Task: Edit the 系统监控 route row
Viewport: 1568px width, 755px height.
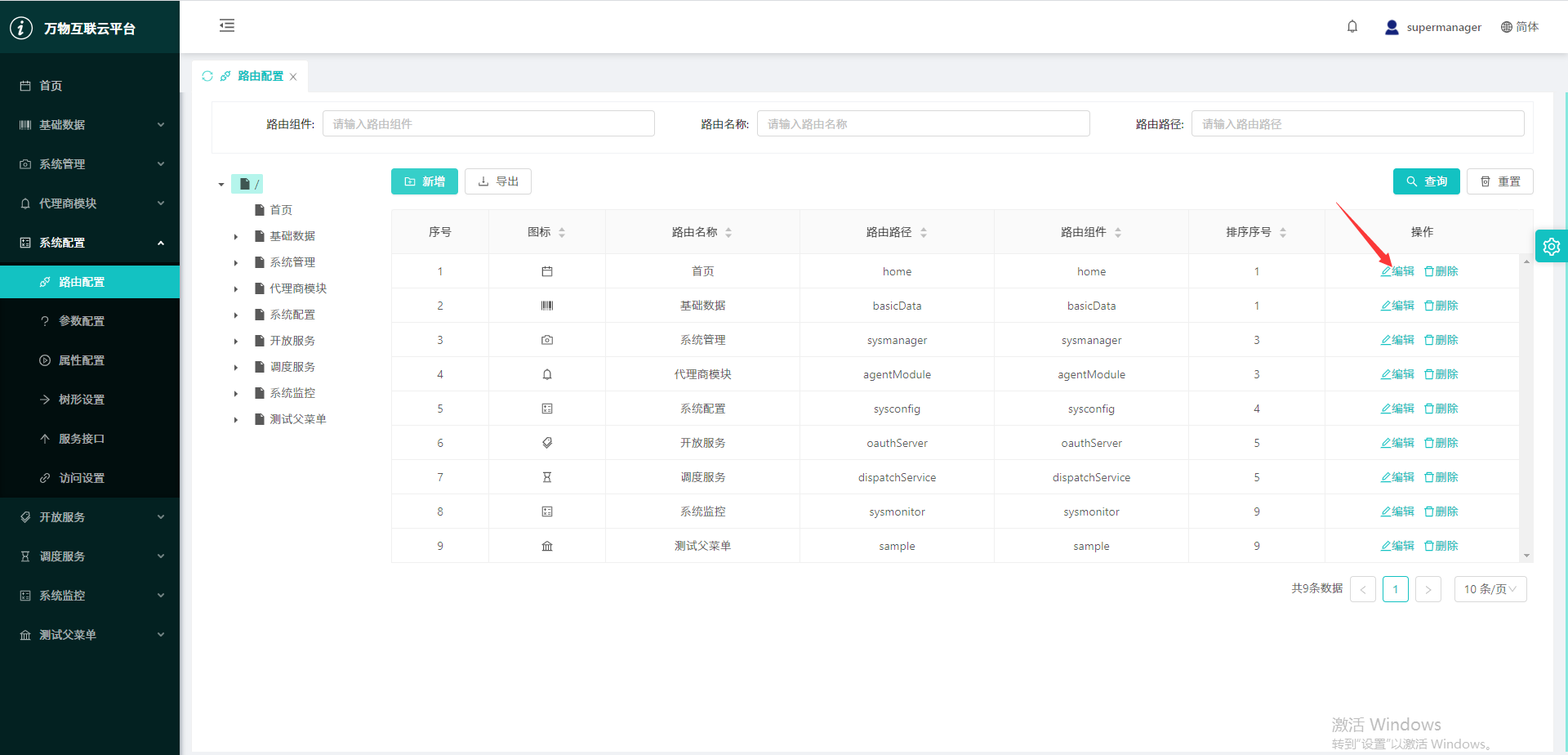Action: pos(1397,512)
